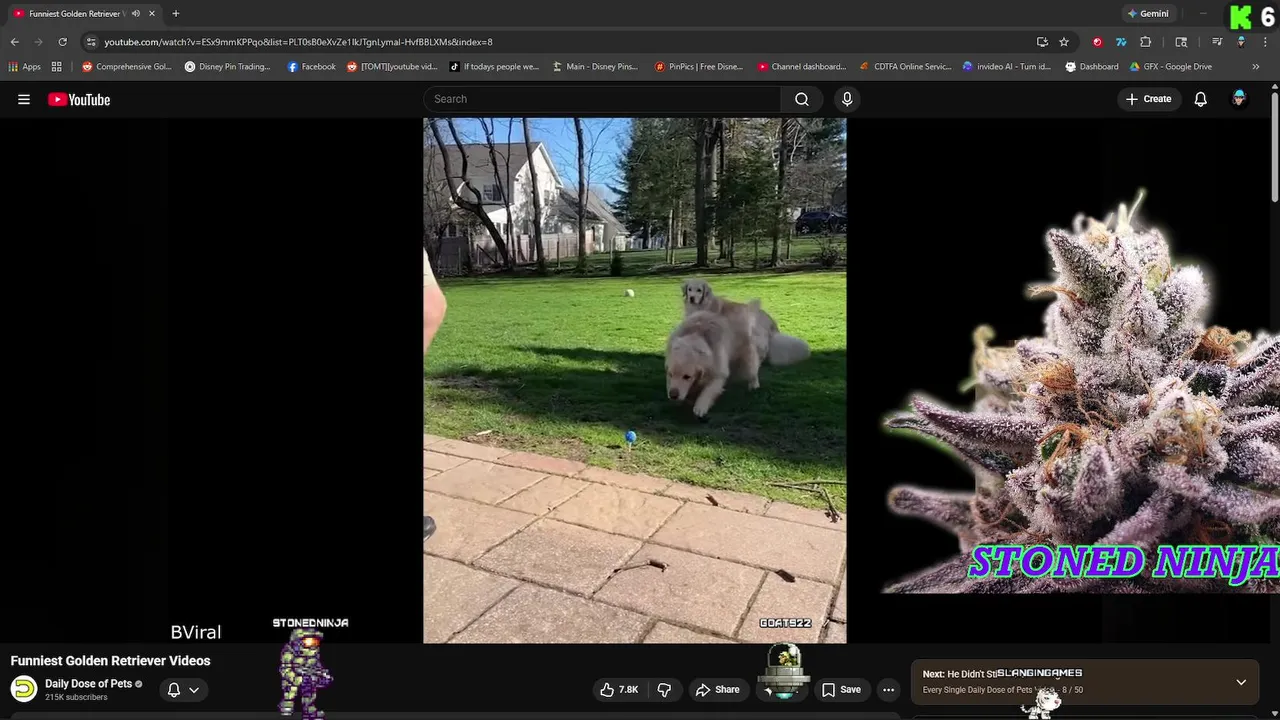Image resolution: width=1280 pixels, height=720 pixels.
Task: Open the Facebook bookmark
Action: click(x=311, y=67)
